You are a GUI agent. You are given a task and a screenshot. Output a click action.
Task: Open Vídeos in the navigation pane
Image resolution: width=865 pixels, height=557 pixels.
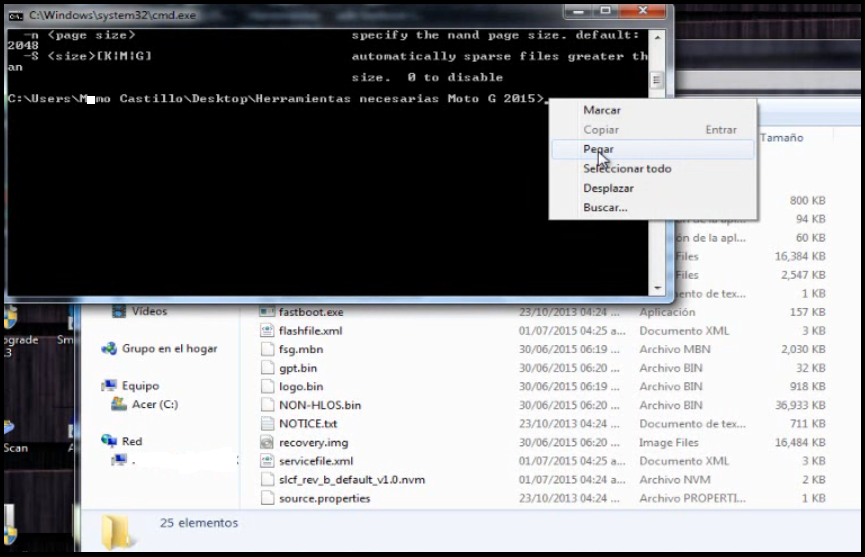point(149,311)
